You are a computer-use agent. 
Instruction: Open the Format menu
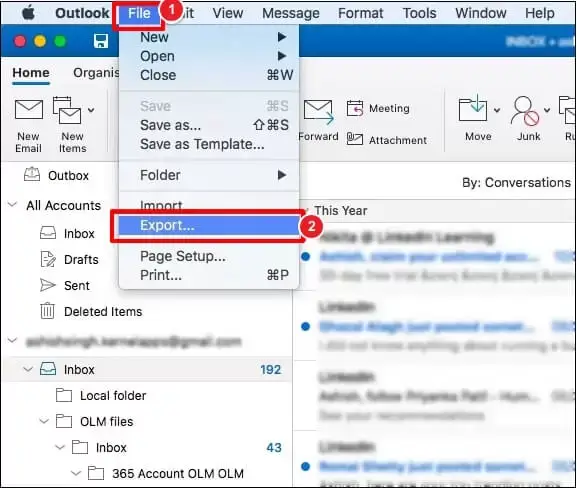tap(361, 13)
